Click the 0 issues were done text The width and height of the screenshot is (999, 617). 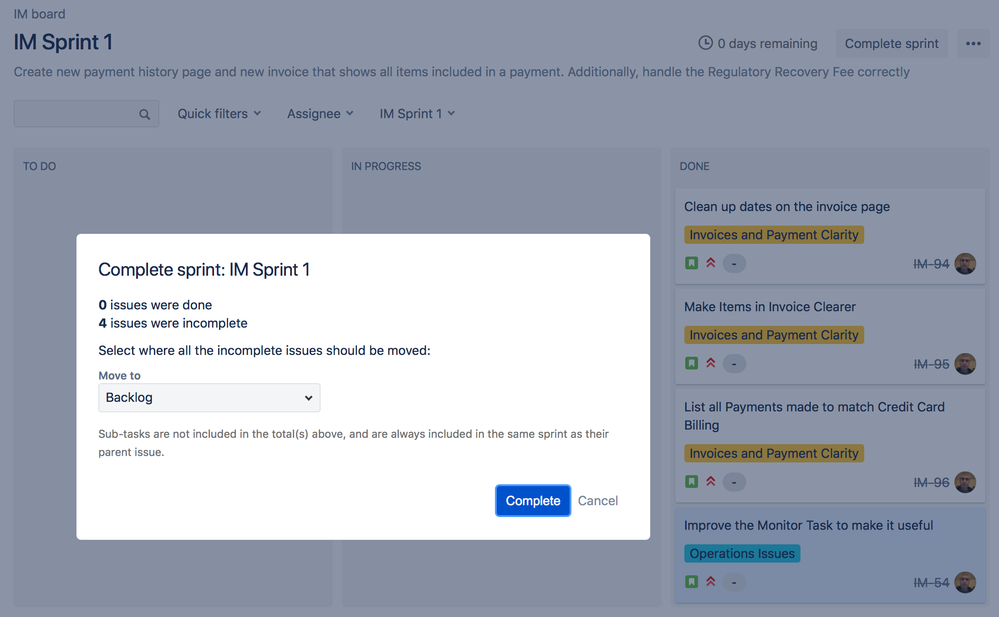coord(155,305)
